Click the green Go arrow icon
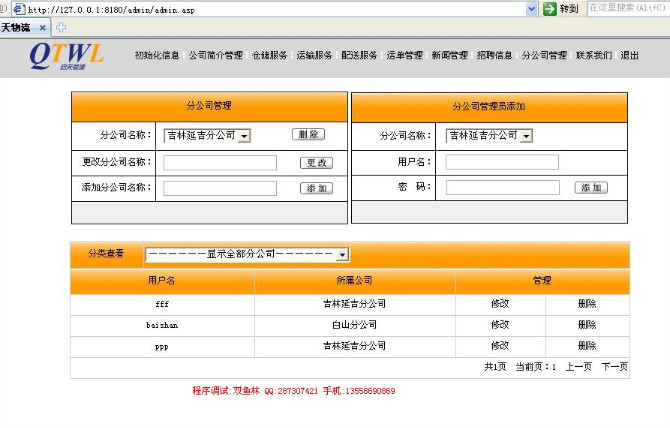This screenshot has width=670, height=428. [550, 9]
